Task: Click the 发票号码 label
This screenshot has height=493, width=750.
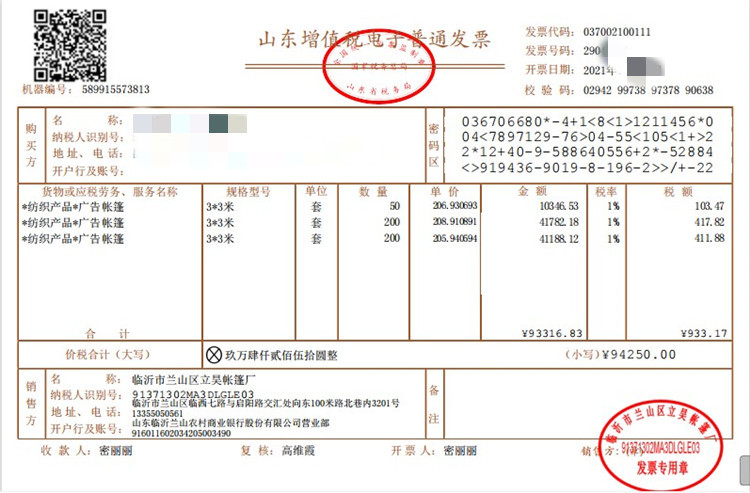Action: click(x=549, y=51)
